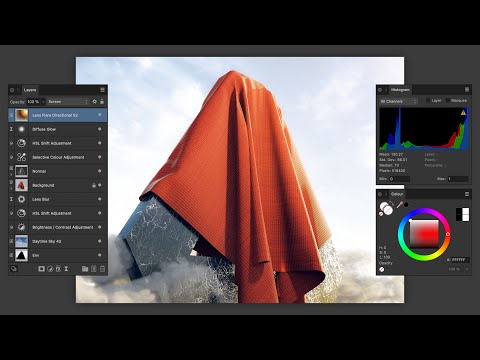480x360 pixels.
Task: Open the Adjustments icon in Layers footer
Action: (x=50, y=268)
